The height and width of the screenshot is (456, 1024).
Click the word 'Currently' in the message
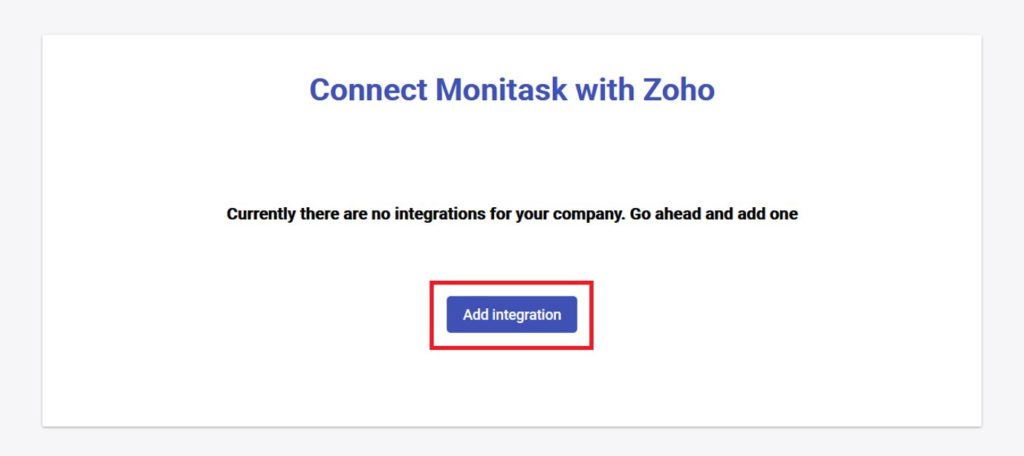[x=261, y=214]
